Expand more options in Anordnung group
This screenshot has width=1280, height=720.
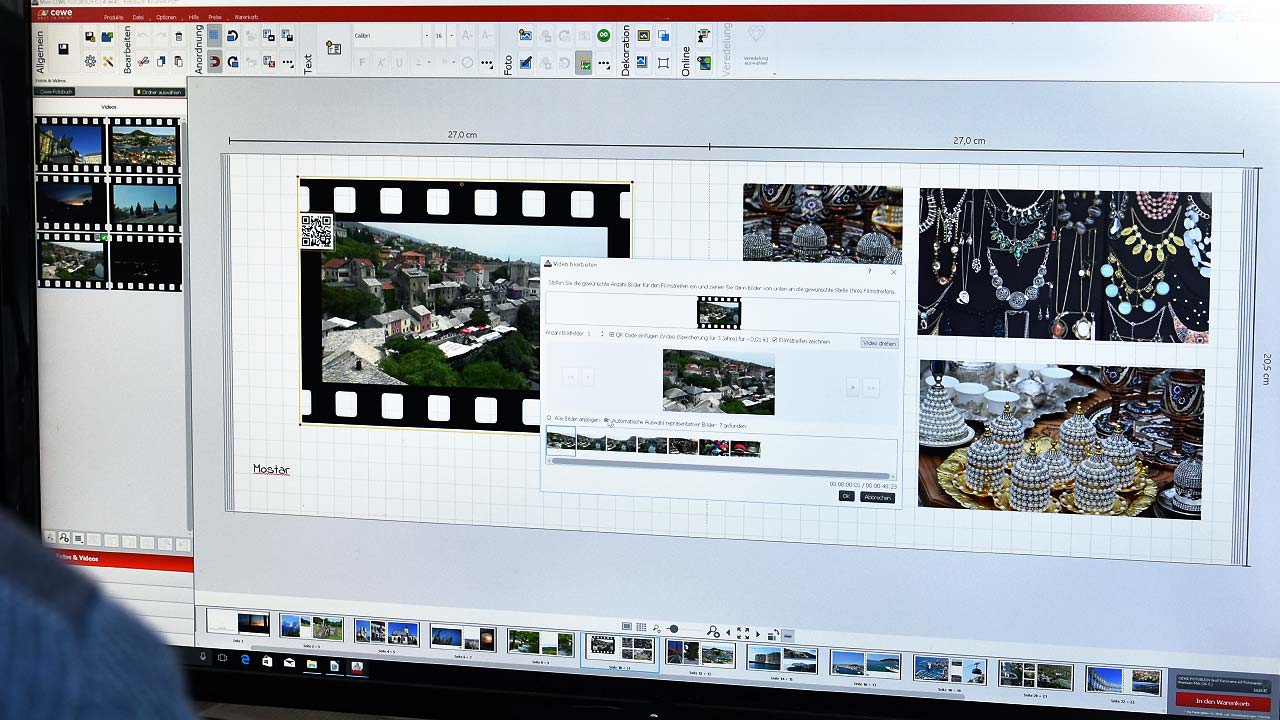point(288,63)
